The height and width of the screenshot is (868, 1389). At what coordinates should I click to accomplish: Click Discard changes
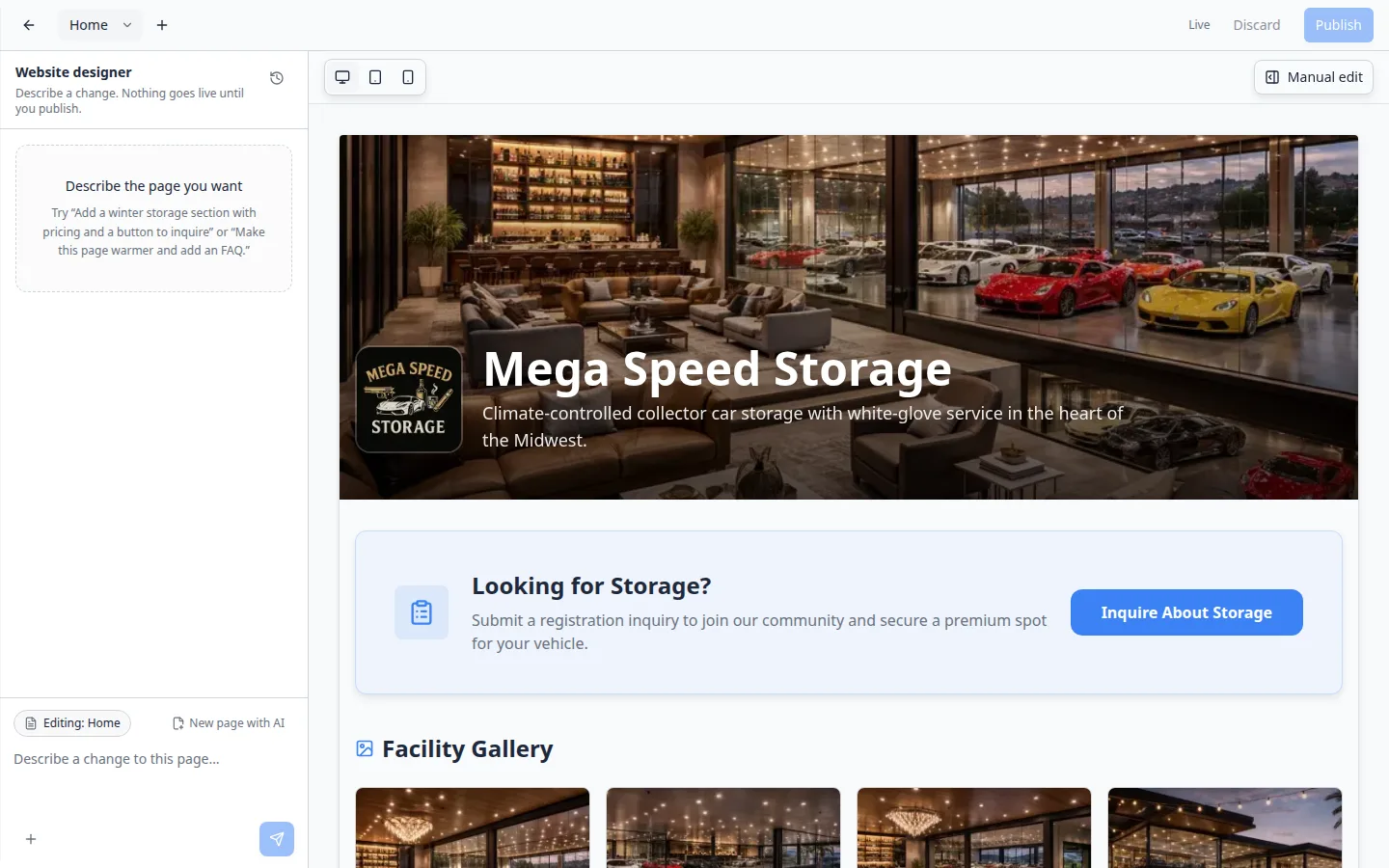coord(1257,25)
